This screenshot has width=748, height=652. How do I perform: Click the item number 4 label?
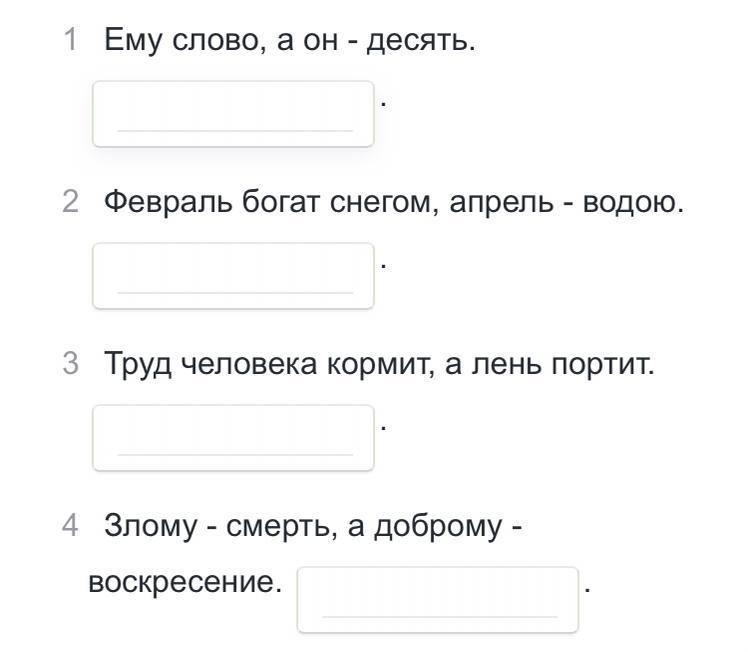pyautogui.click(x=70, y=526)
